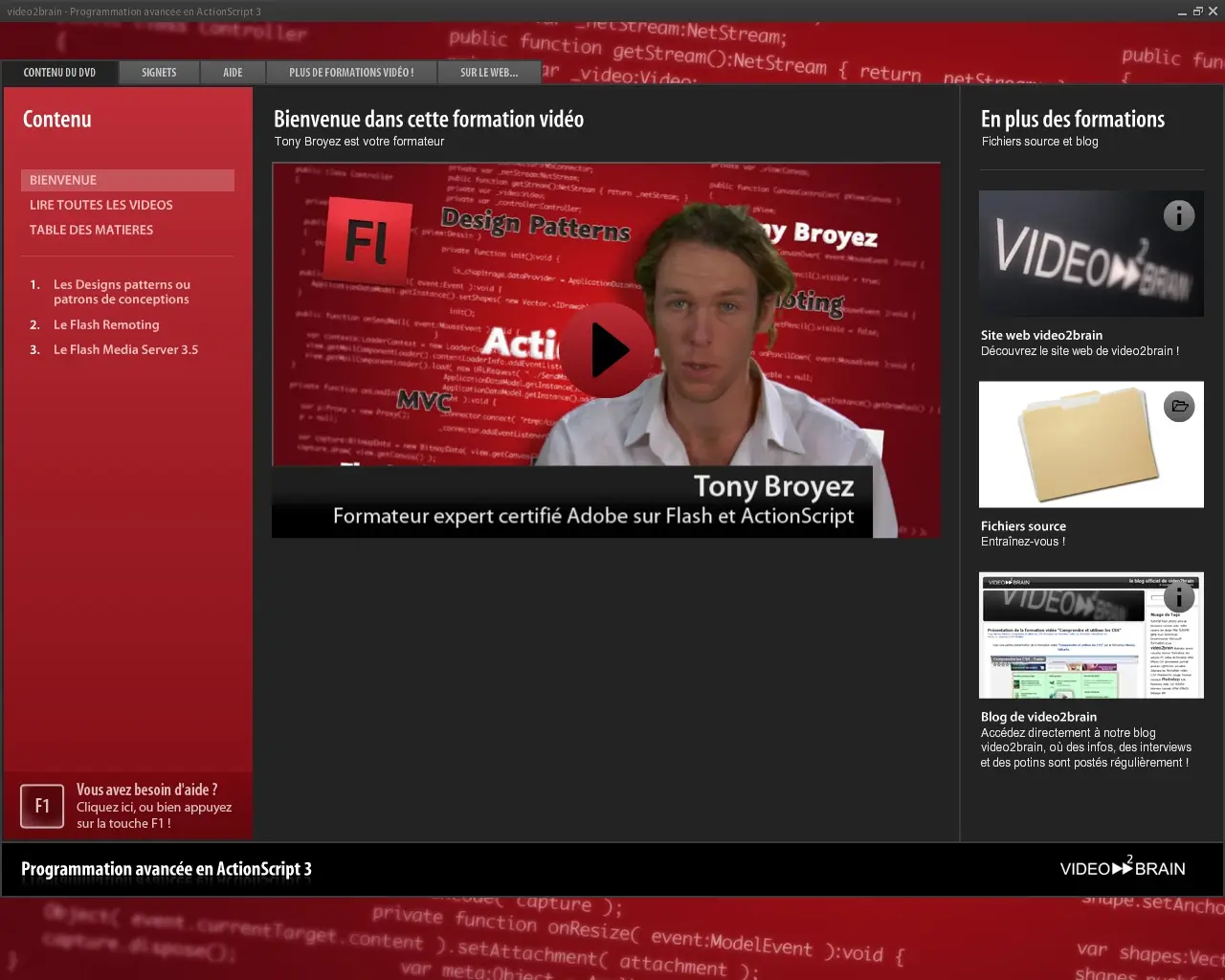Click the Tony Broyez est votre formateur subtitle
This screenshot has width=1225, height=980.
359,142
